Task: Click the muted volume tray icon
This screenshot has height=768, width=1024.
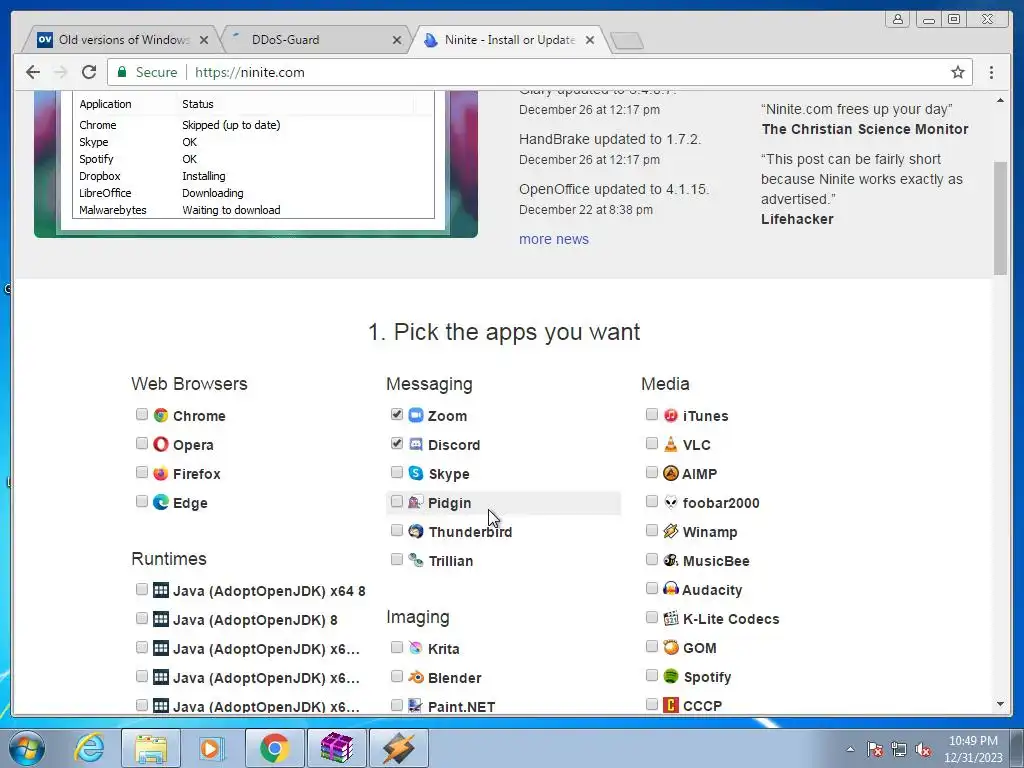Action: tap(923, 749)
